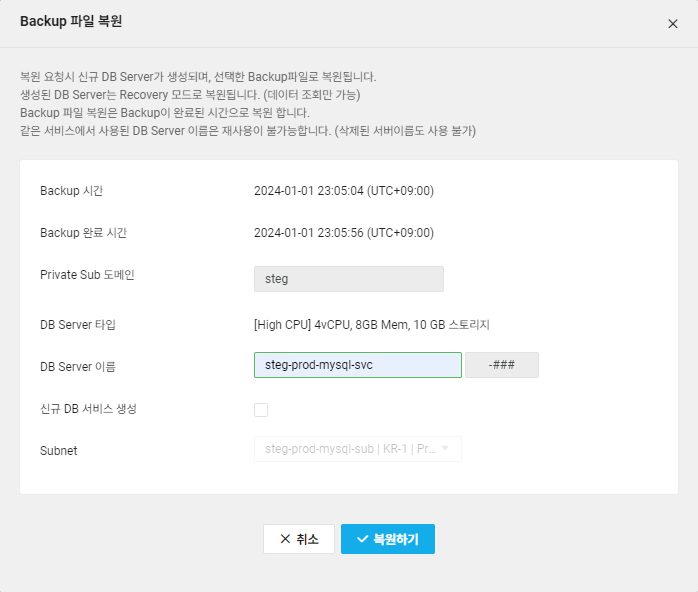Click the Backup 완료 시간 label
Screen dimensions: 698x592
83,233
